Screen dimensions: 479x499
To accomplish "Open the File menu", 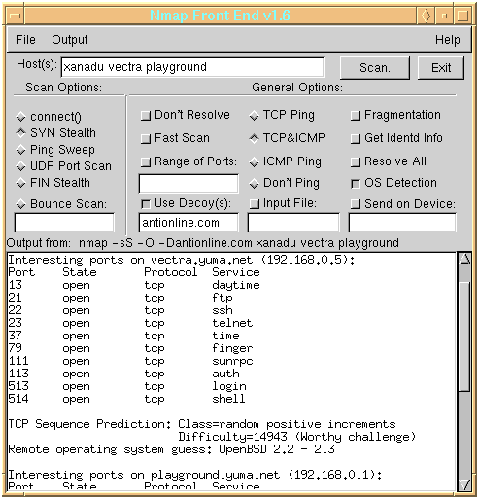I will click(26, 40).
